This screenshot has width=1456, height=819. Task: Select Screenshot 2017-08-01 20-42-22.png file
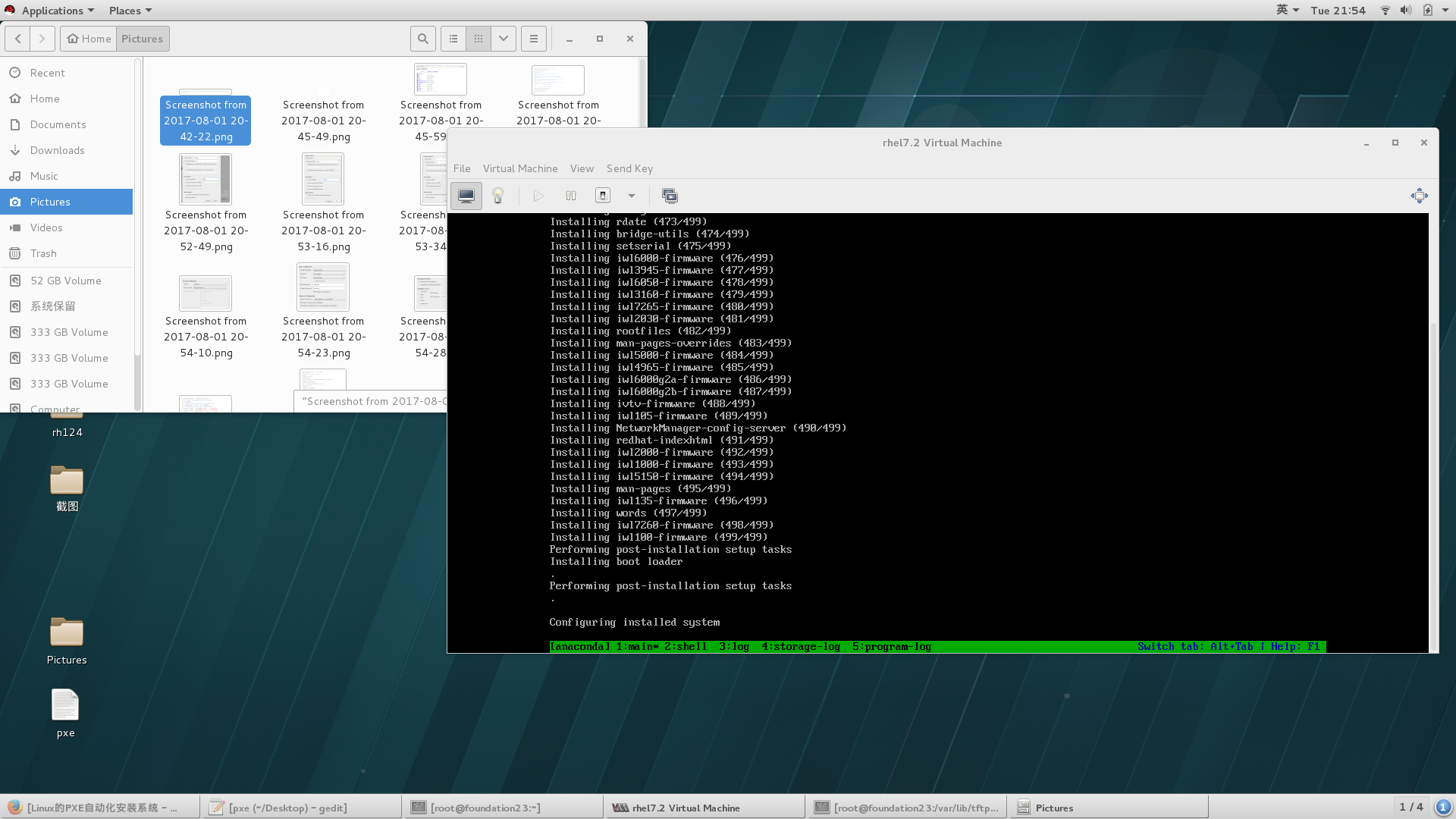(206, 120)
